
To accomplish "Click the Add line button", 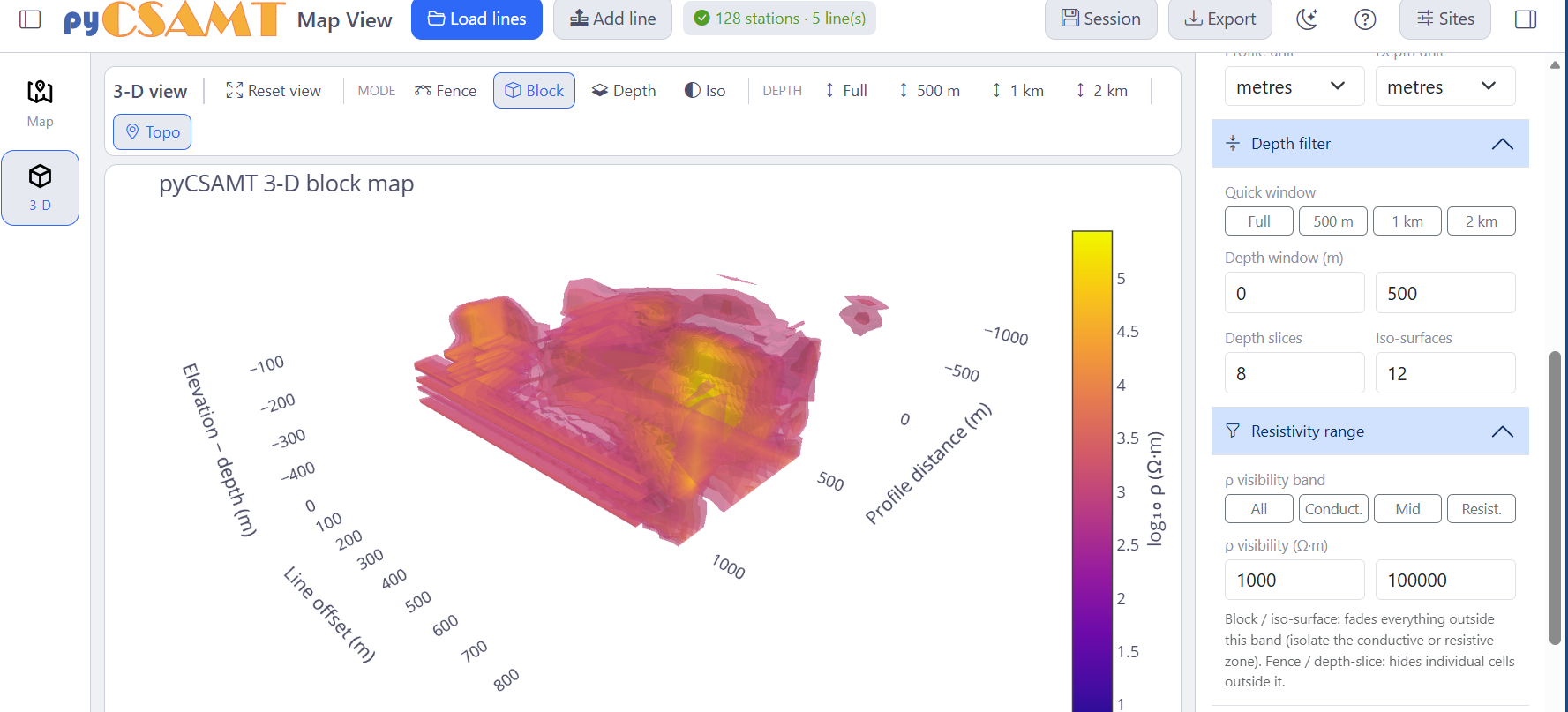I will [612, 19].
